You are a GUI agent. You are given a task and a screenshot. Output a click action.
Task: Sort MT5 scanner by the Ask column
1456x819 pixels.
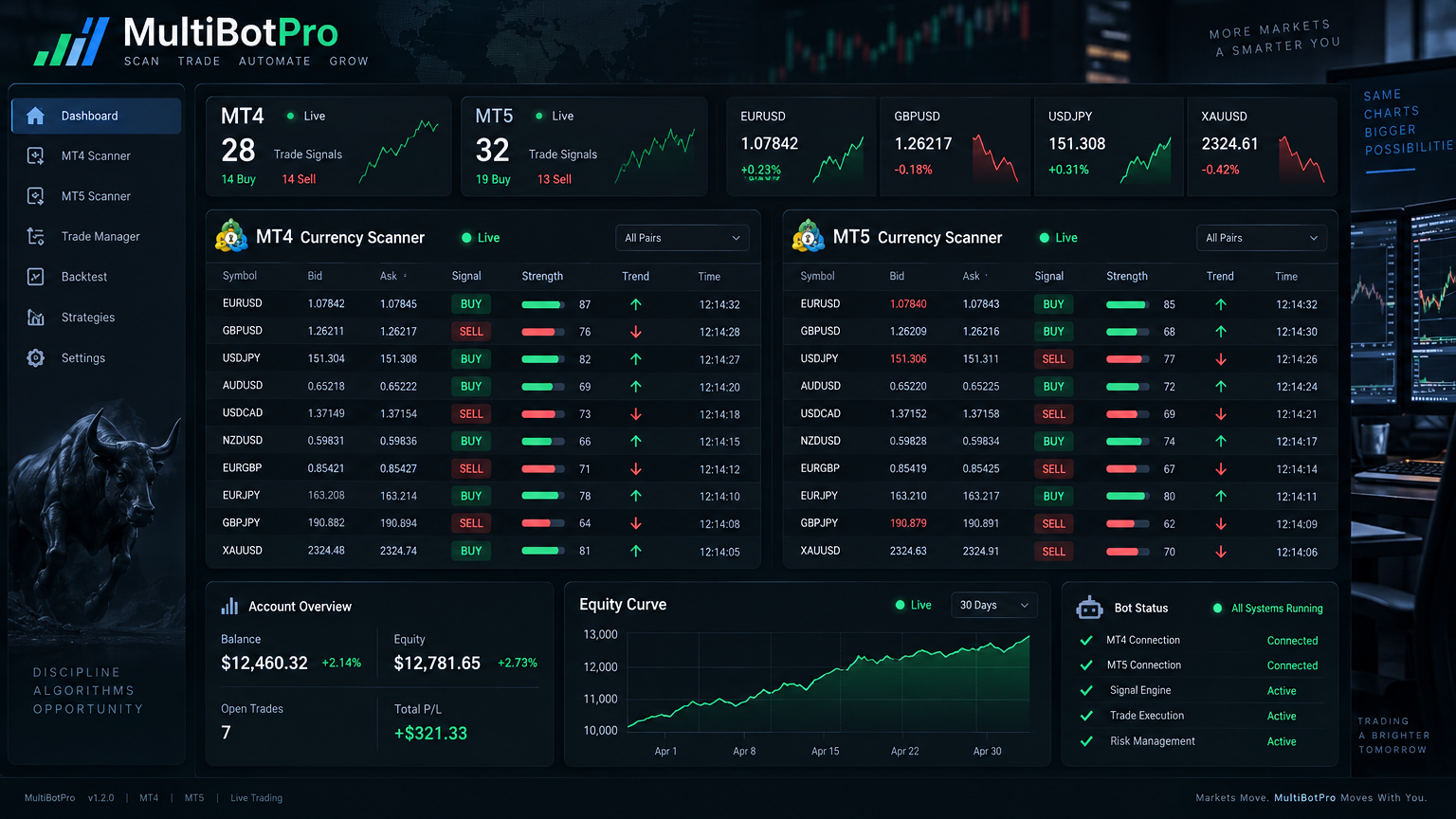(975, 276)
